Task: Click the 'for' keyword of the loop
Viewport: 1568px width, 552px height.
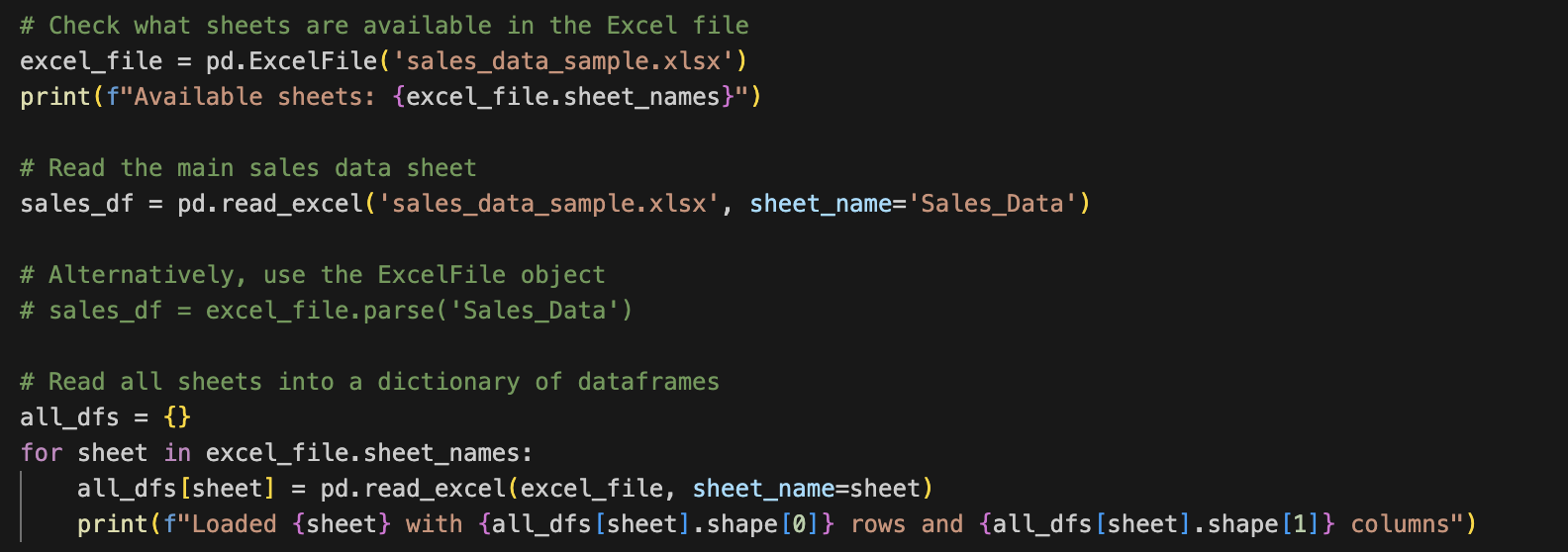Action: pos(42,453)
